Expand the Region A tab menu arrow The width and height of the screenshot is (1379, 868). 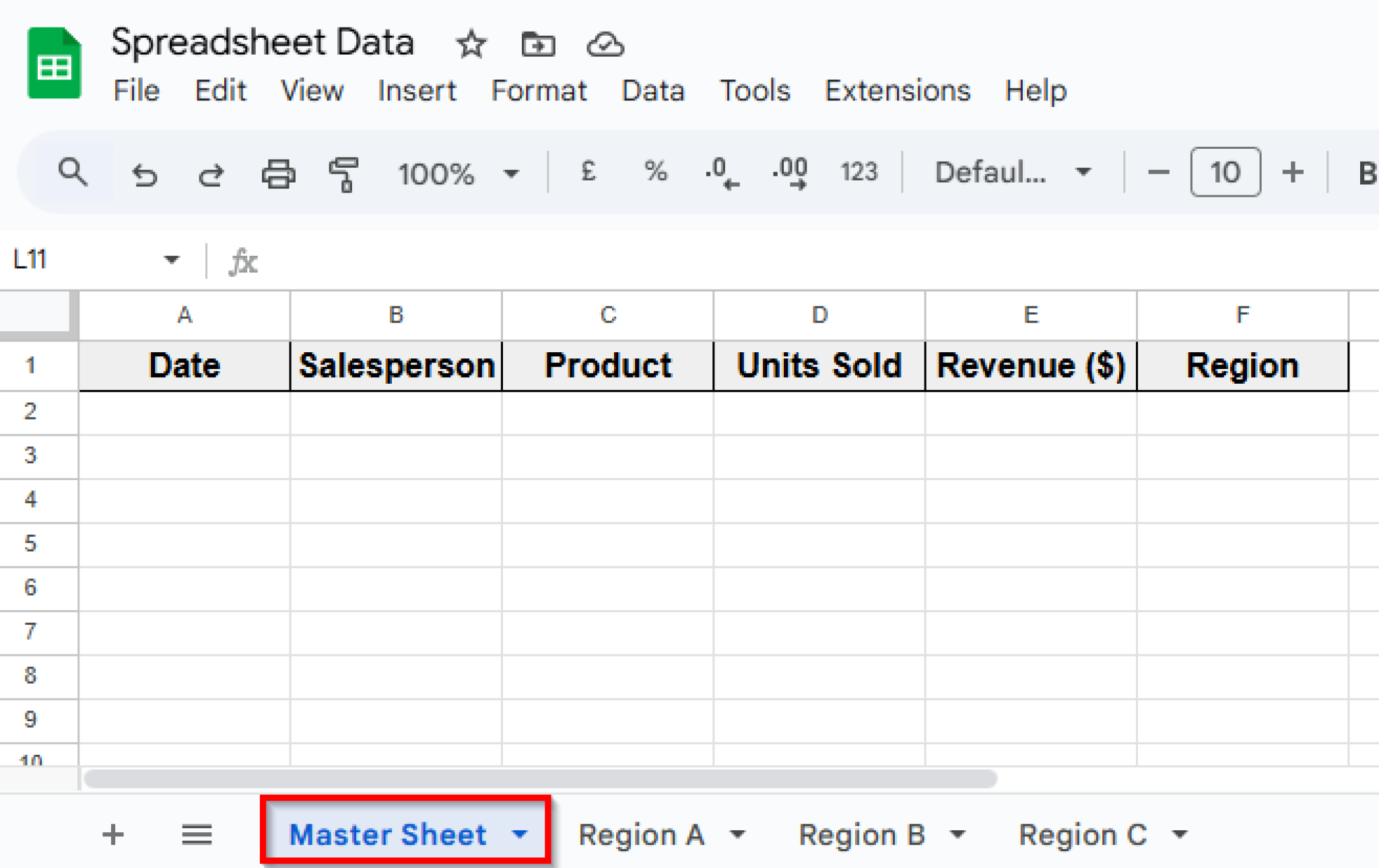pos(738,835)
